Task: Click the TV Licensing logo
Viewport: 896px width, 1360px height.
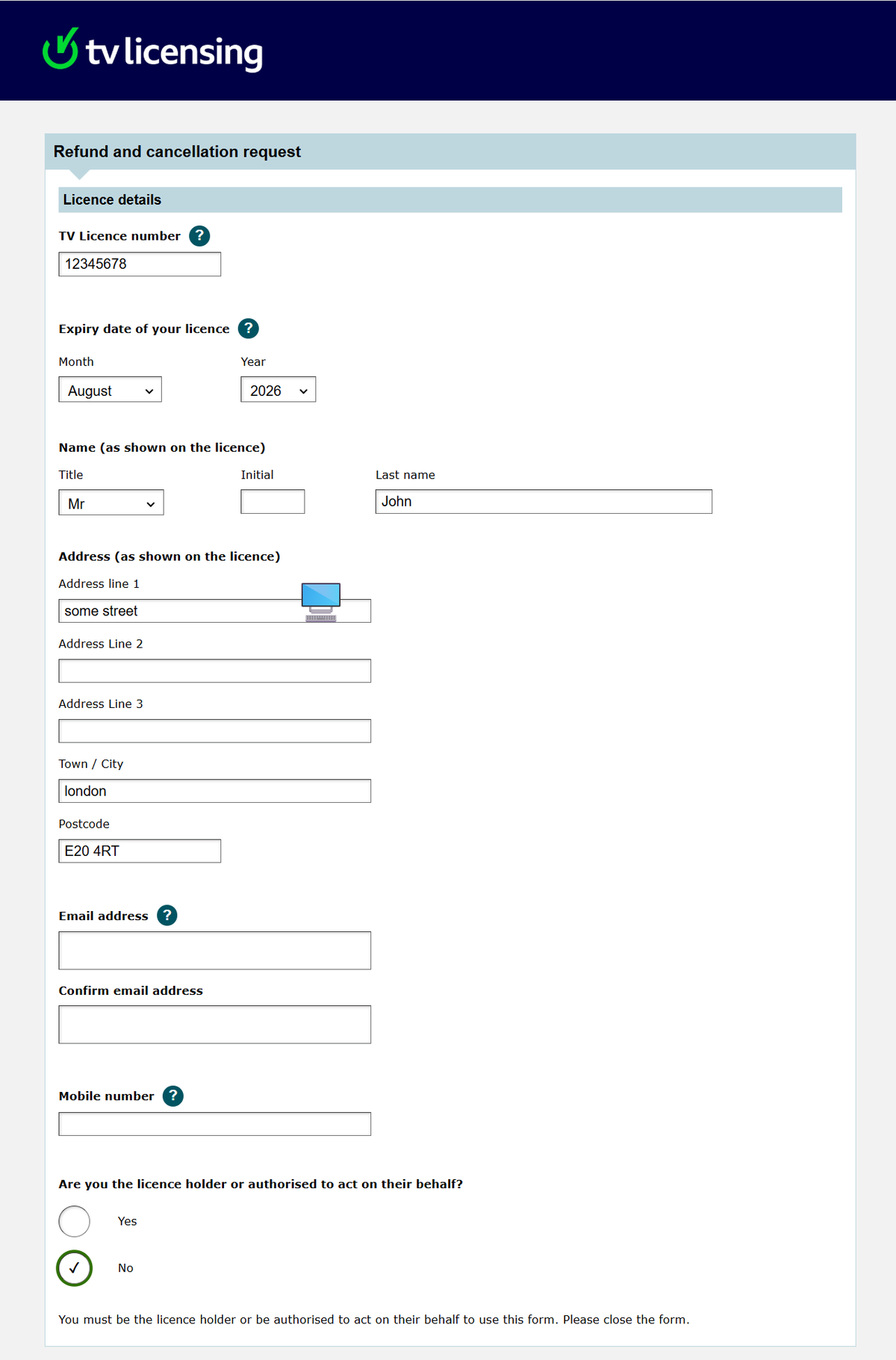Action: click(x=153, y=50)
